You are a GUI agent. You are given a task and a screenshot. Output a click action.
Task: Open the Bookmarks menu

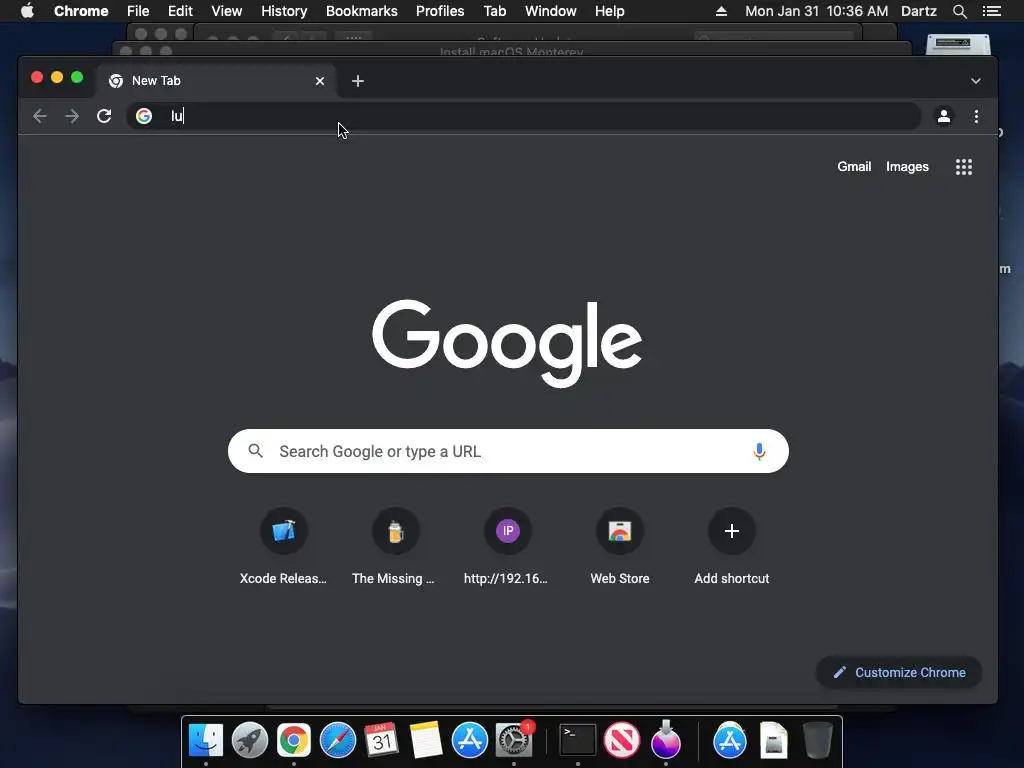pos(362,11)
